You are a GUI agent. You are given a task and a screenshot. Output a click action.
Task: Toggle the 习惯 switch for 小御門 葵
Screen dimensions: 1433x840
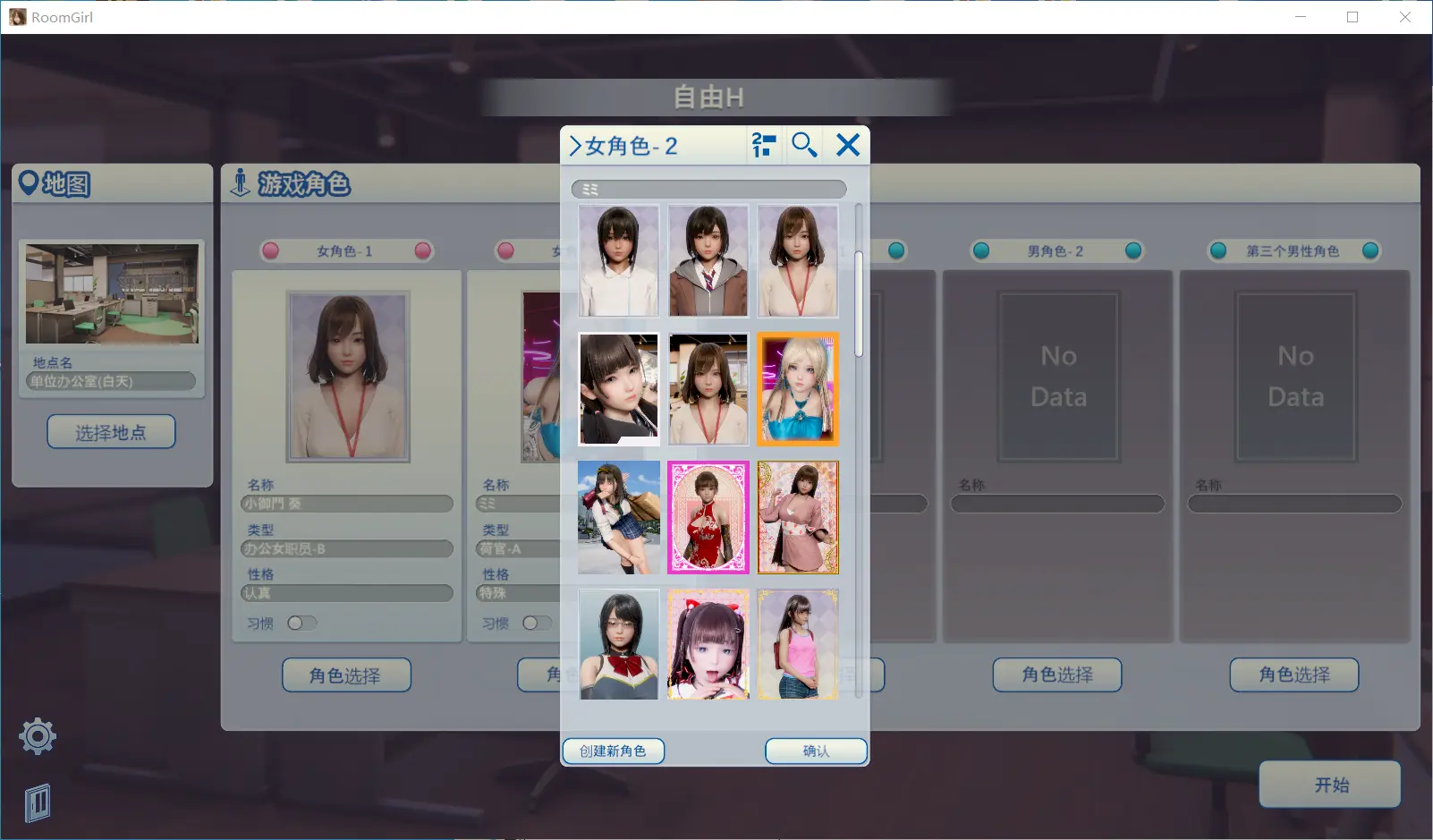click(301, 623)
